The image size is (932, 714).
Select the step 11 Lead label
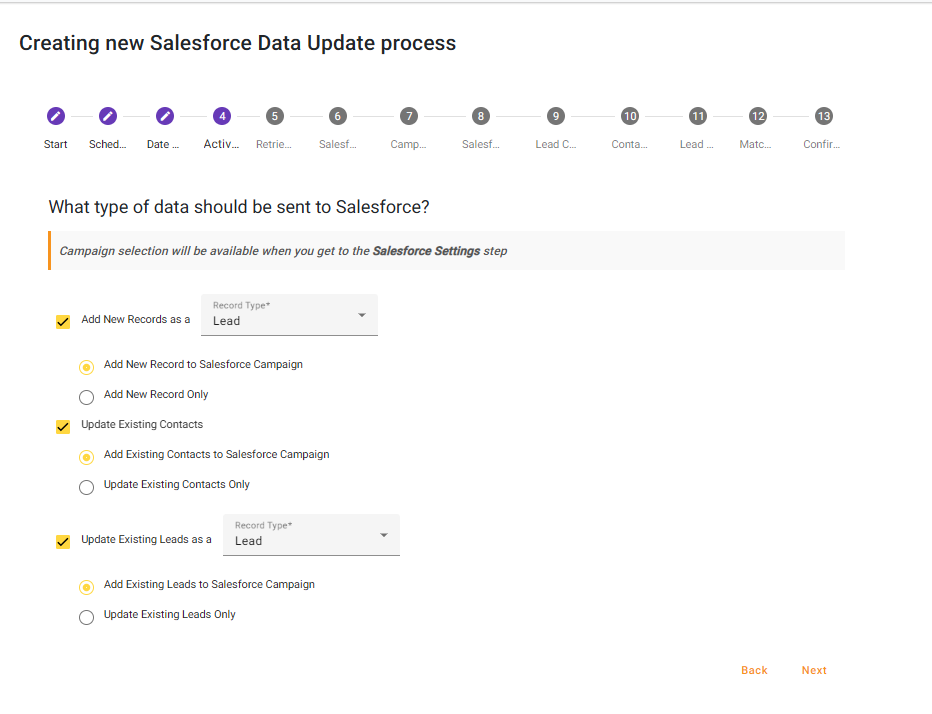coord(697,144)
